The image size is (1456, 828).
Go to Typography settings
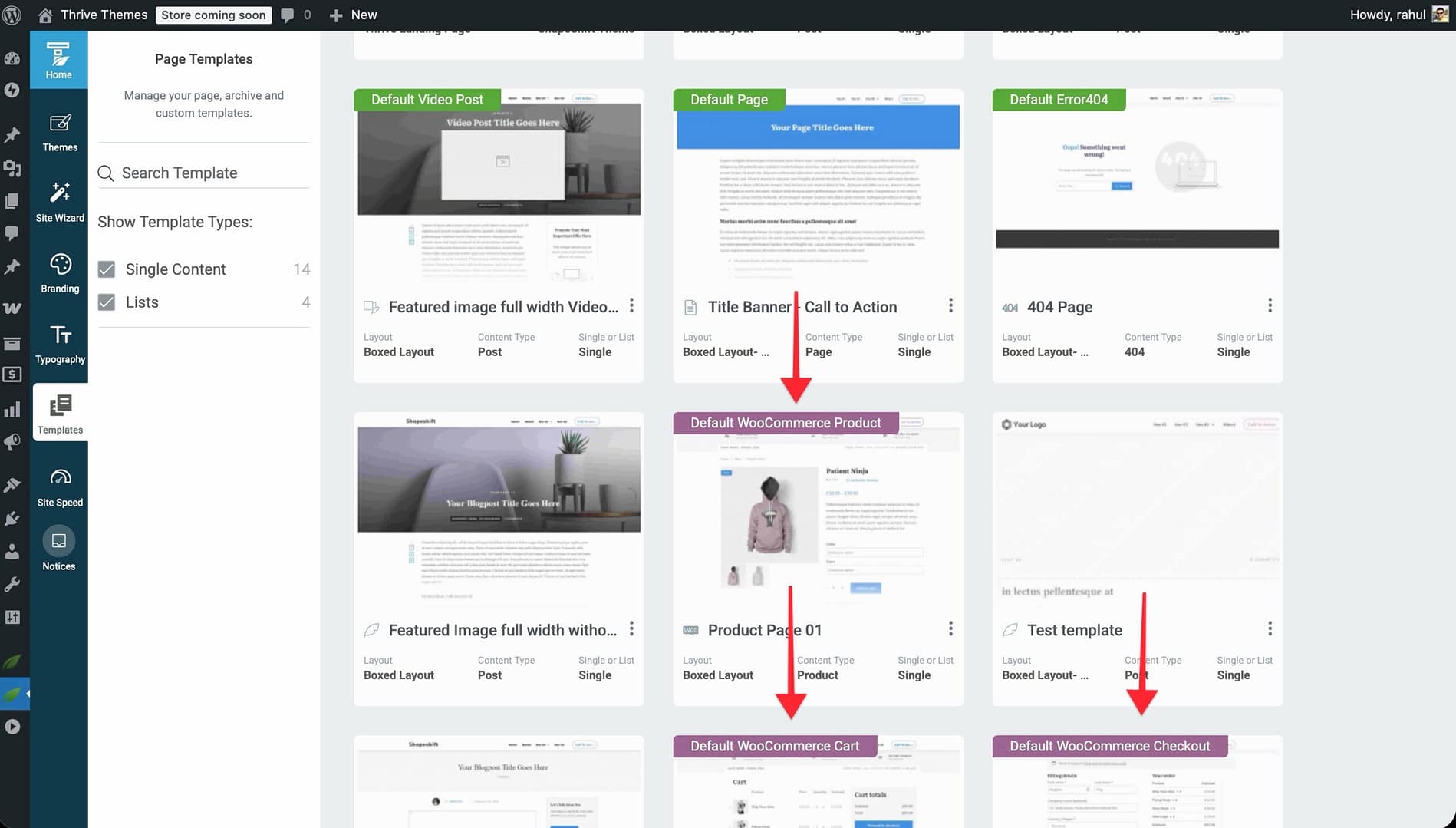click(60, 344)
